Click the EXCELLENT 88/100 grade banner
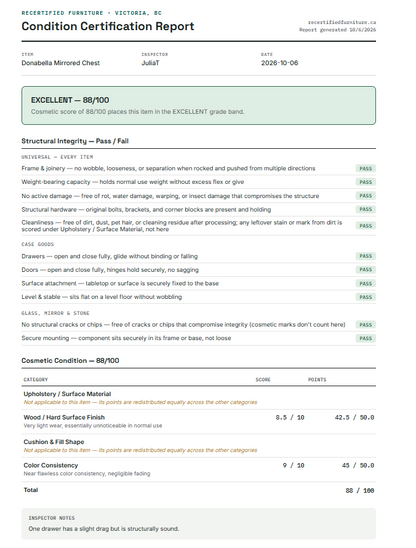 pos(199,106)
